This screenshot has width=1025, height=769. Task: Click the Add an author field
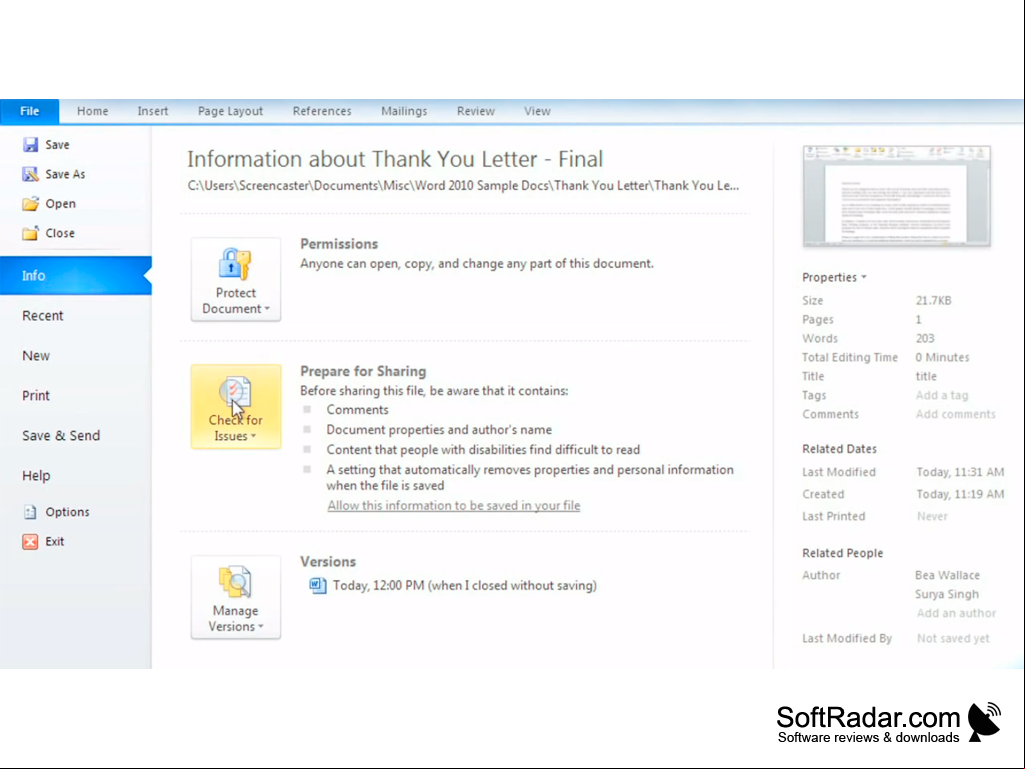click(956, 613)
